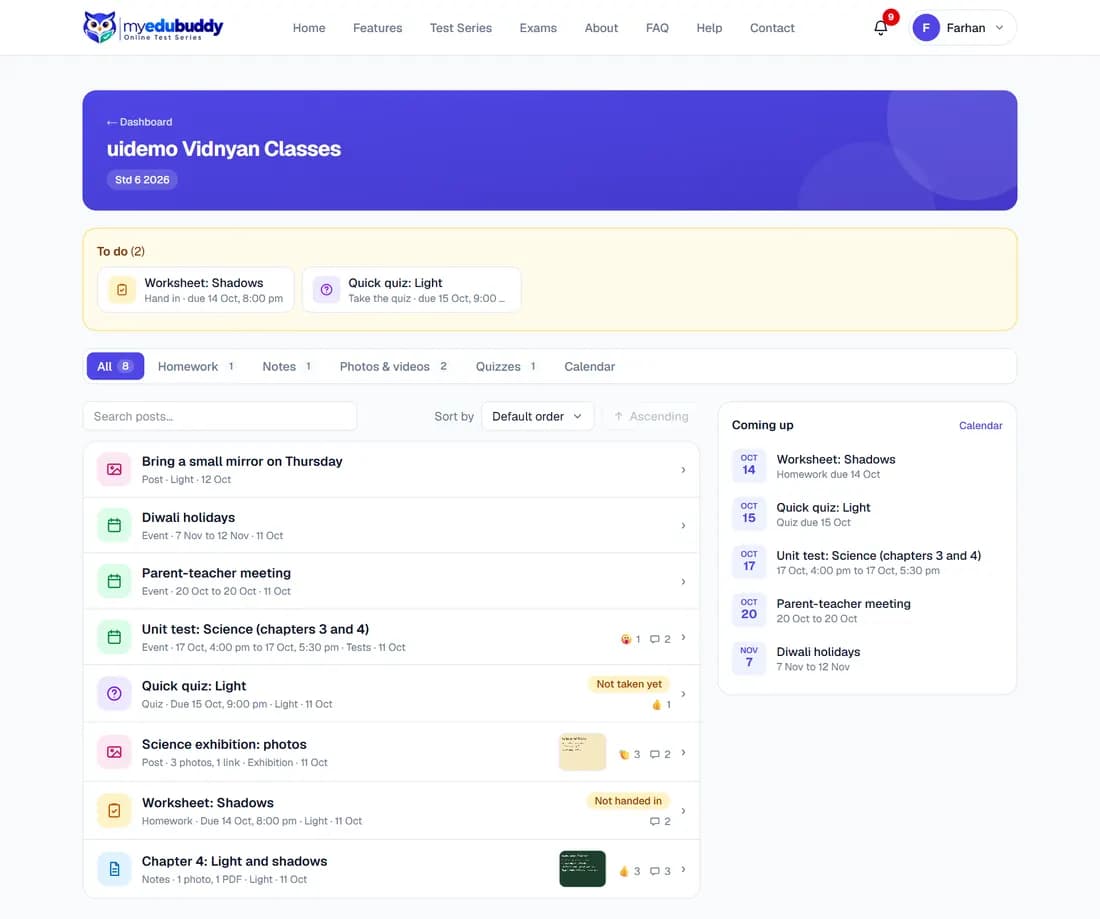The height and width of the screenshot is (919, 1100).
Task: Click comment icon on Unit test: Science post
Action: coord(655,639)
